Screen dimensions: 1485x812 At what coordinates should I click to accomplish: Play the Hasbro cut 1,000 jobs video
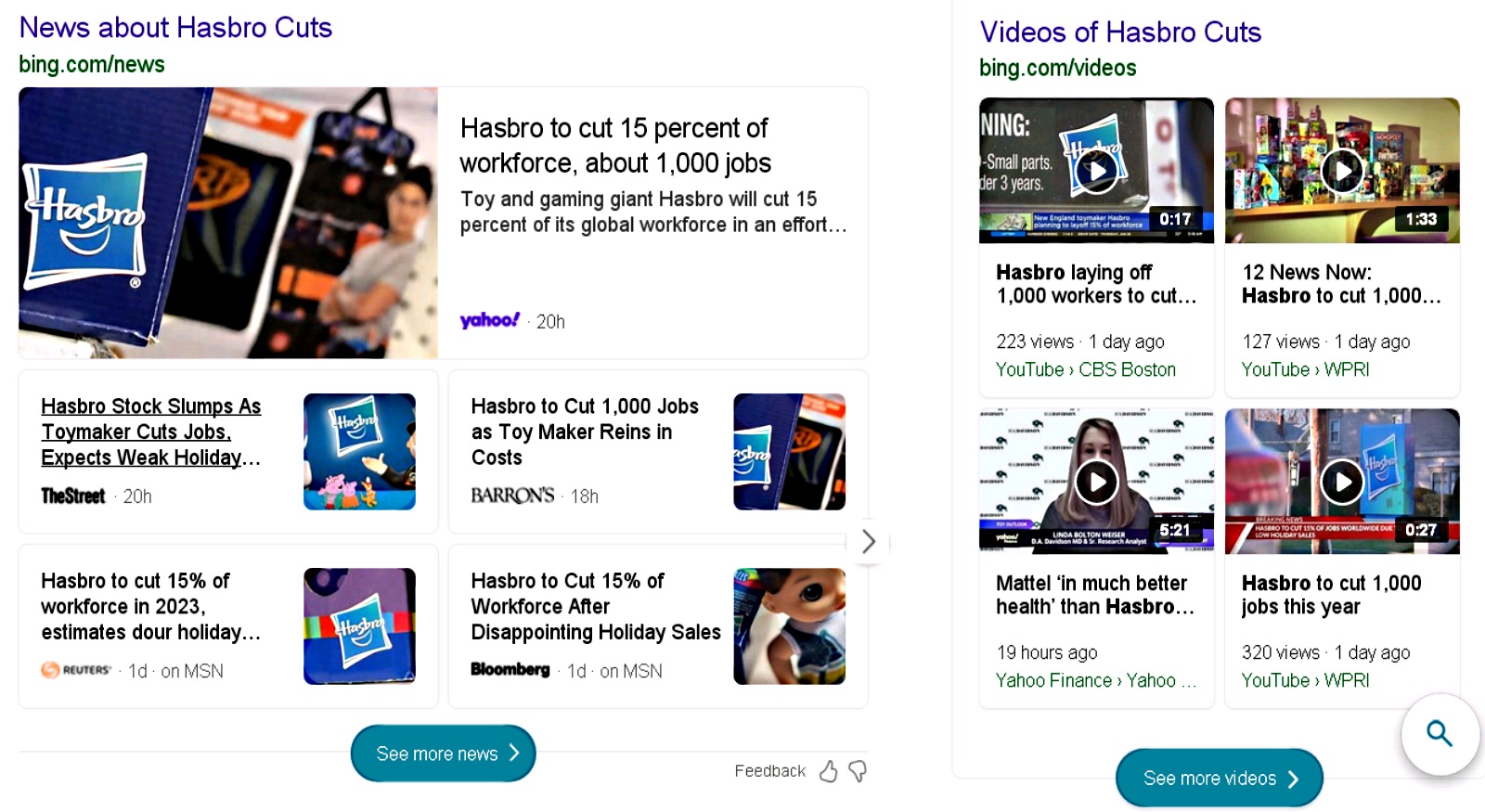[1342, 482]
